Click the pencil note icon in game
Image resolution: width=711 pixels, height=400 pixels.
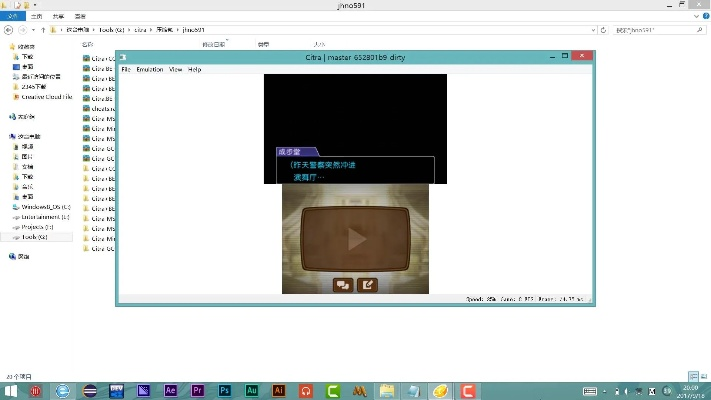(x=367, y=284)
